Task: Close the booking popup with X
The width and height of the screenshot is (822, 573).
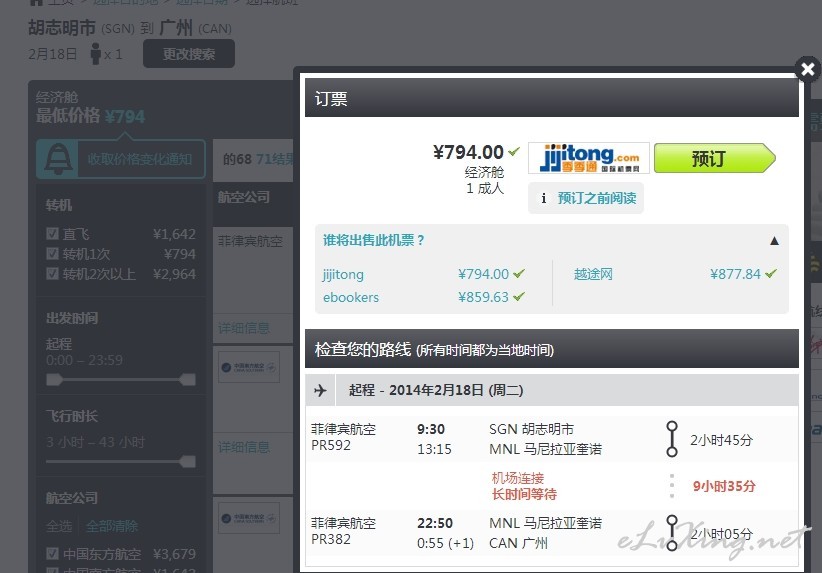Action: pyautogui.click(x=808, y=69)
